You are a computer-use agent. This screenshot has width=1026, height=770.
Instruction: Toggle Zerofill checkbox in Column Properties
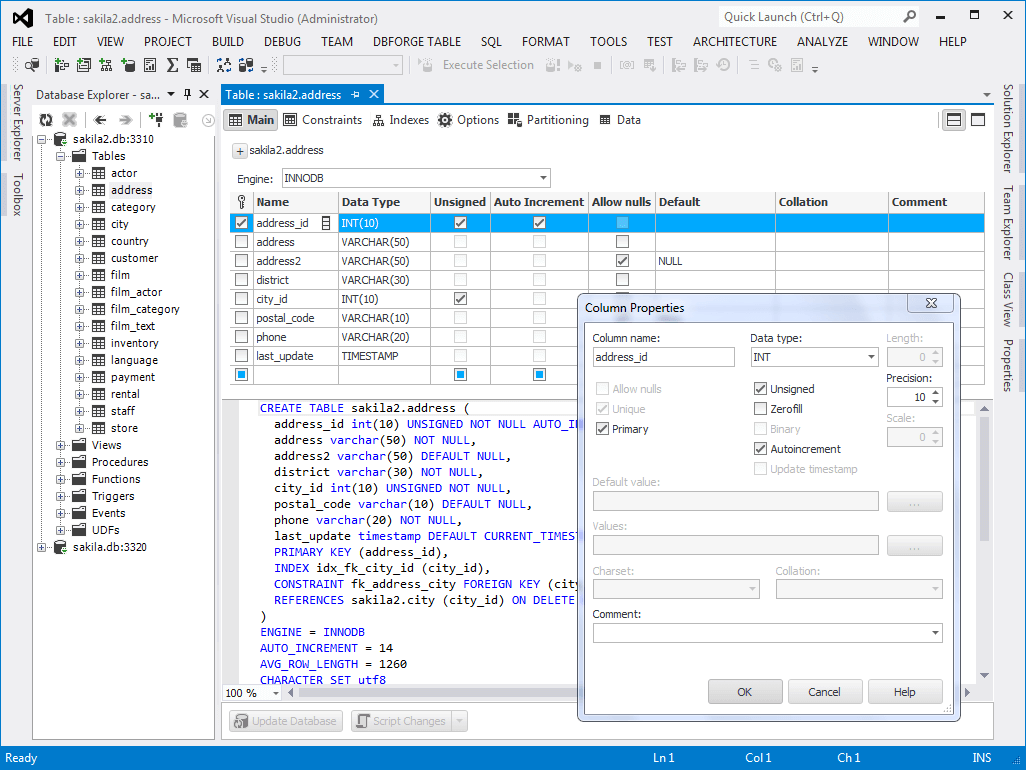tap(760, 409)
